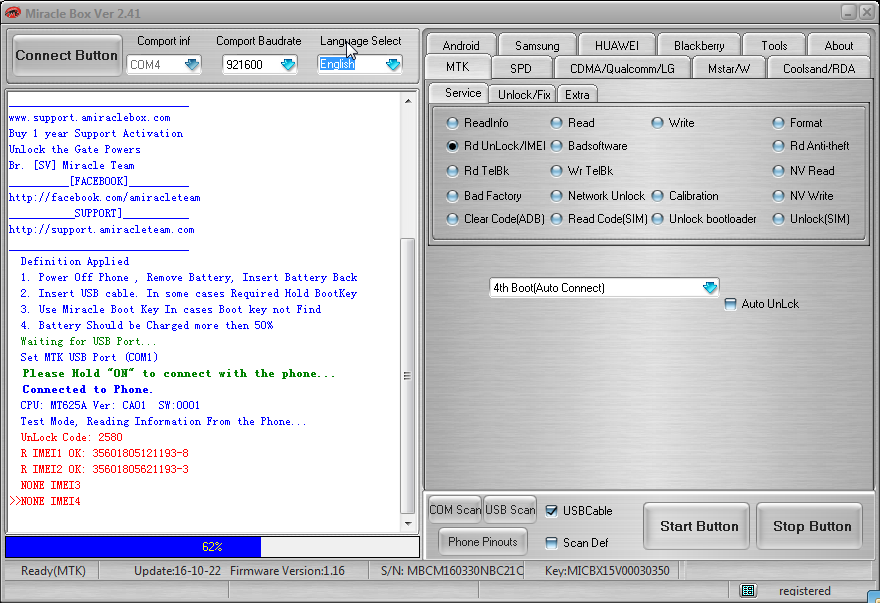Click the log vertical scrollbar thumb

tap(408, 376)
